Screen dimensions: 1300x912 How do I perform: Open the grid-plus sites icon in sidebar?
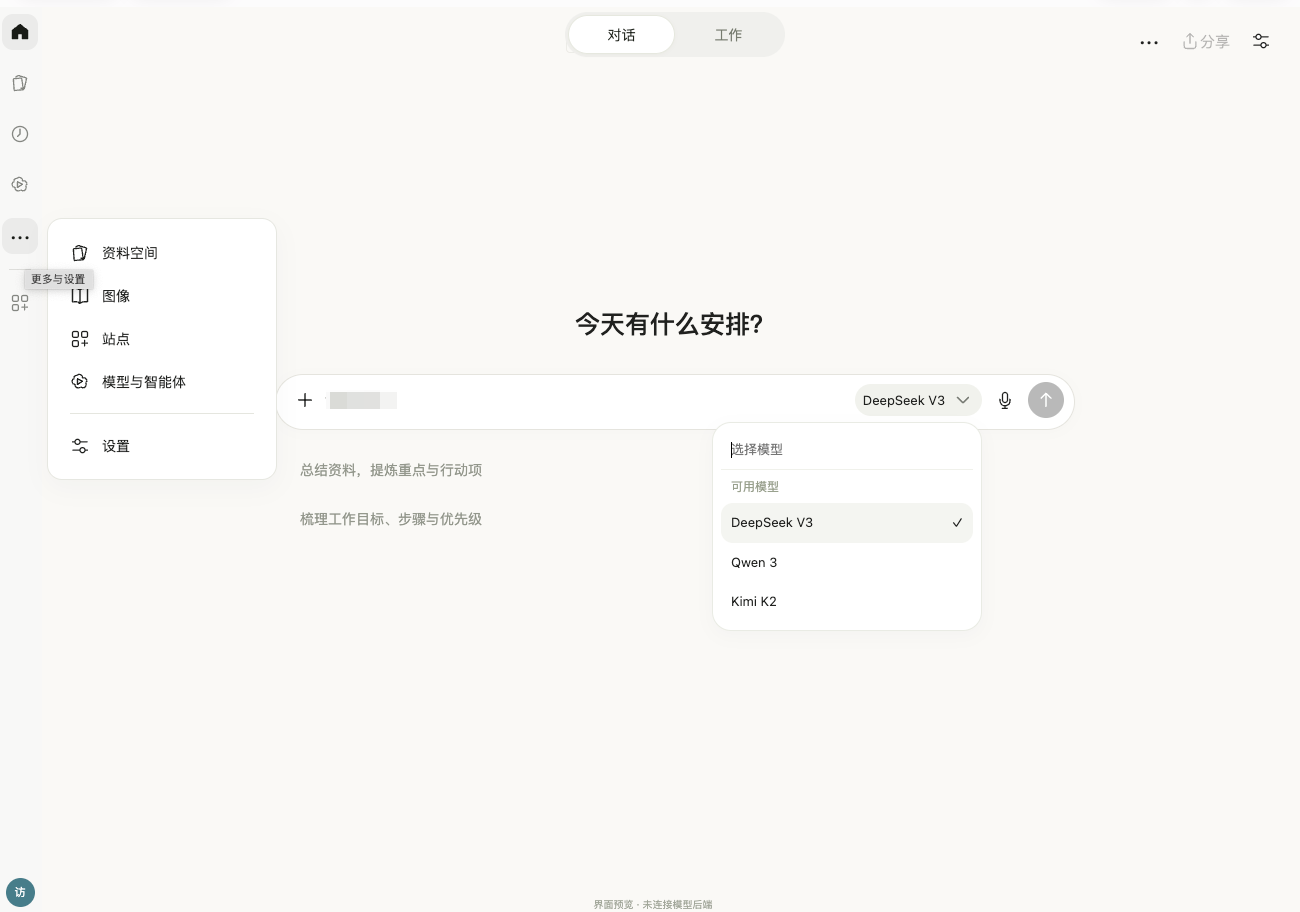pyautogui.click(x=20, y=303)
